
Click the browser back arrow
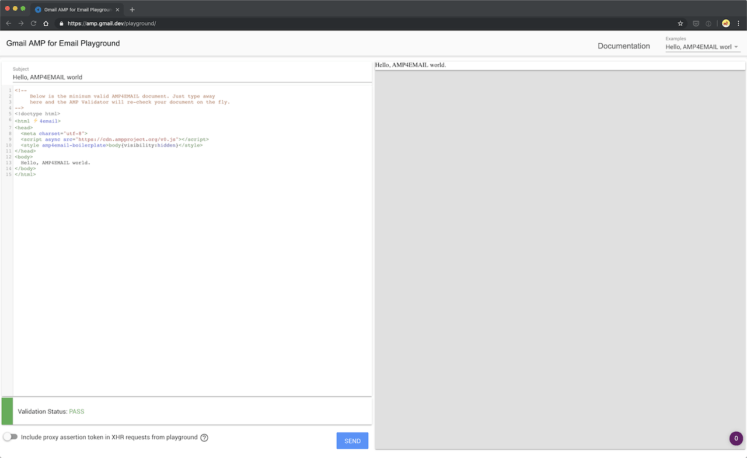[8, 23]
